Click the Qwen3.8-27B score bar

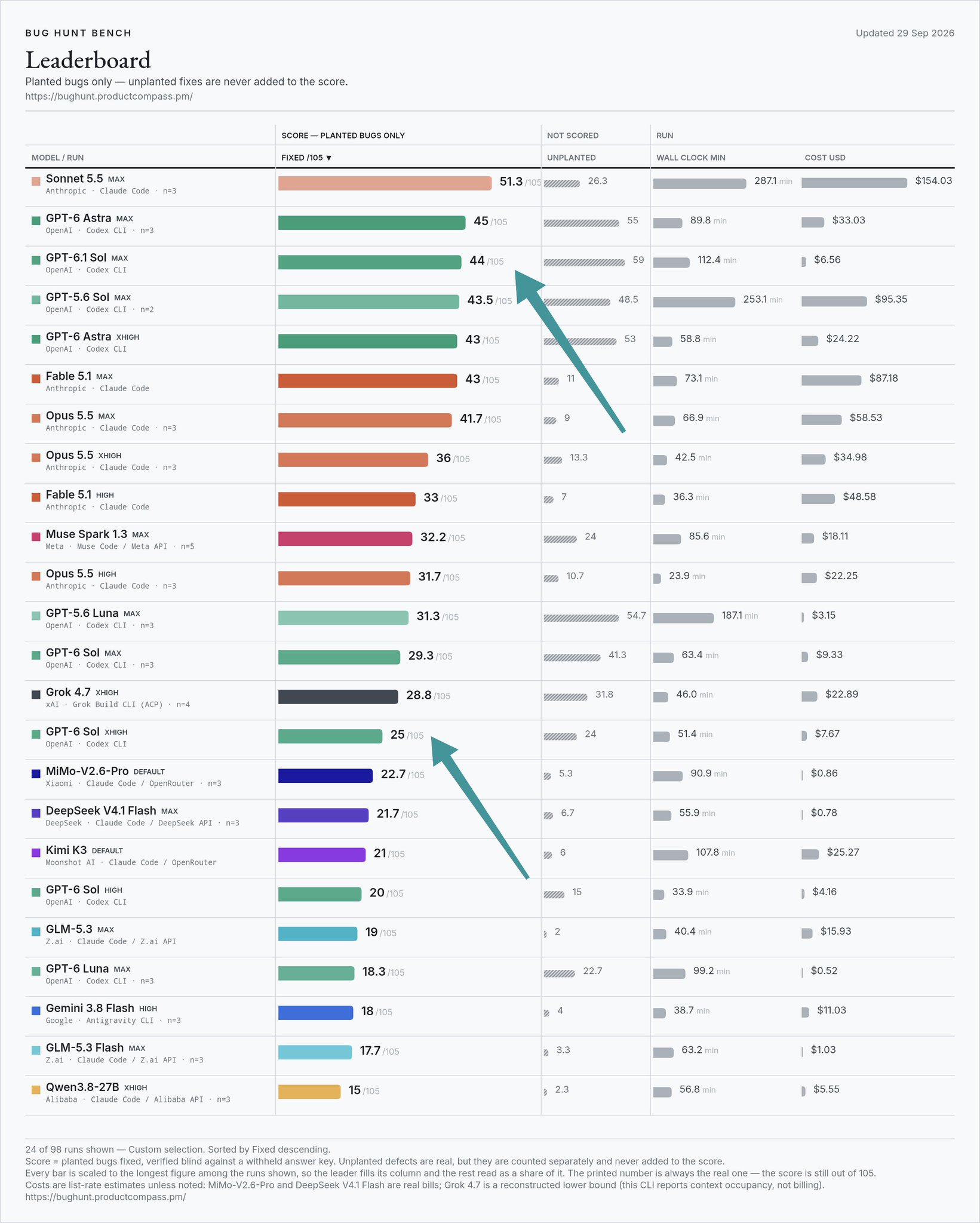pos(309,1091)
